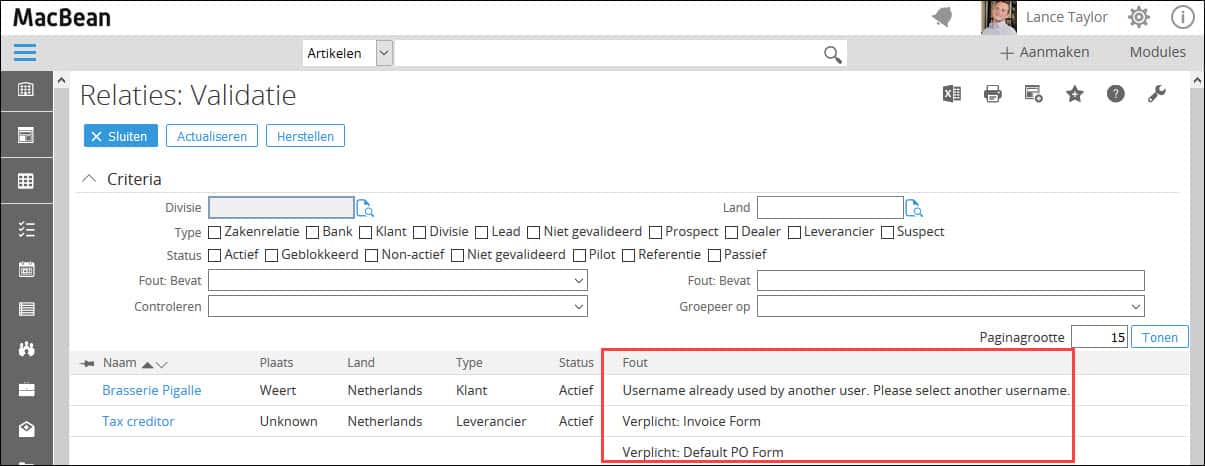Open the Artikelen search dropdown
1205x466 pixels.
(384, 53)
